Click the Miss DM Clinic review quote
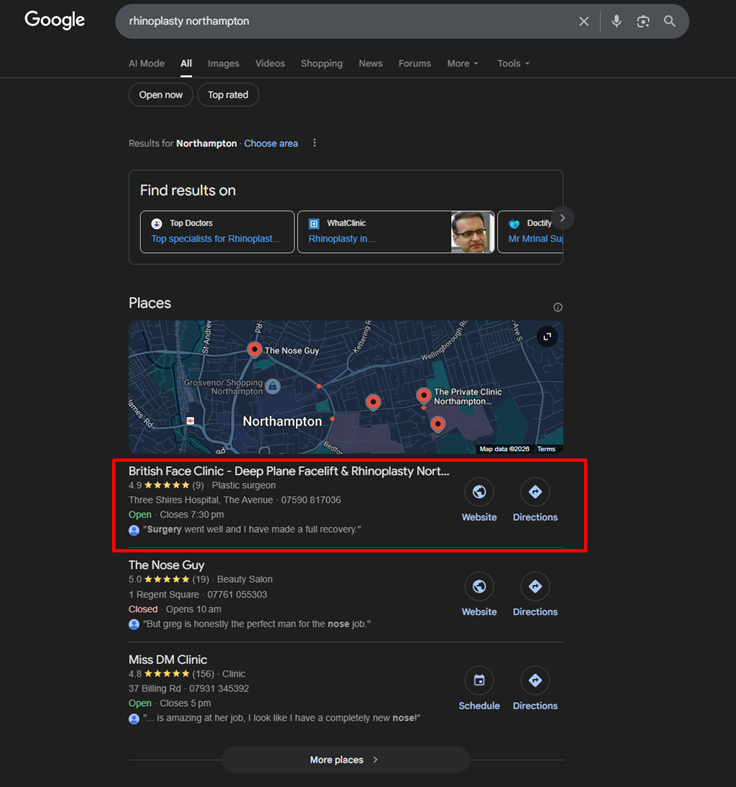 click(x=282, y=718)
